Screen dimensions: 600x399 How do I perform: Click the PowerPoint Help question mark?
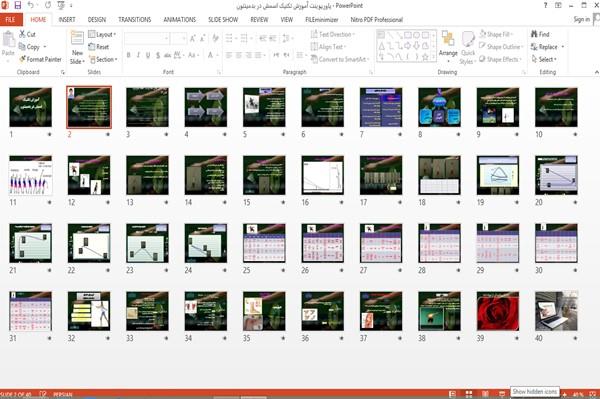point(545,5)
